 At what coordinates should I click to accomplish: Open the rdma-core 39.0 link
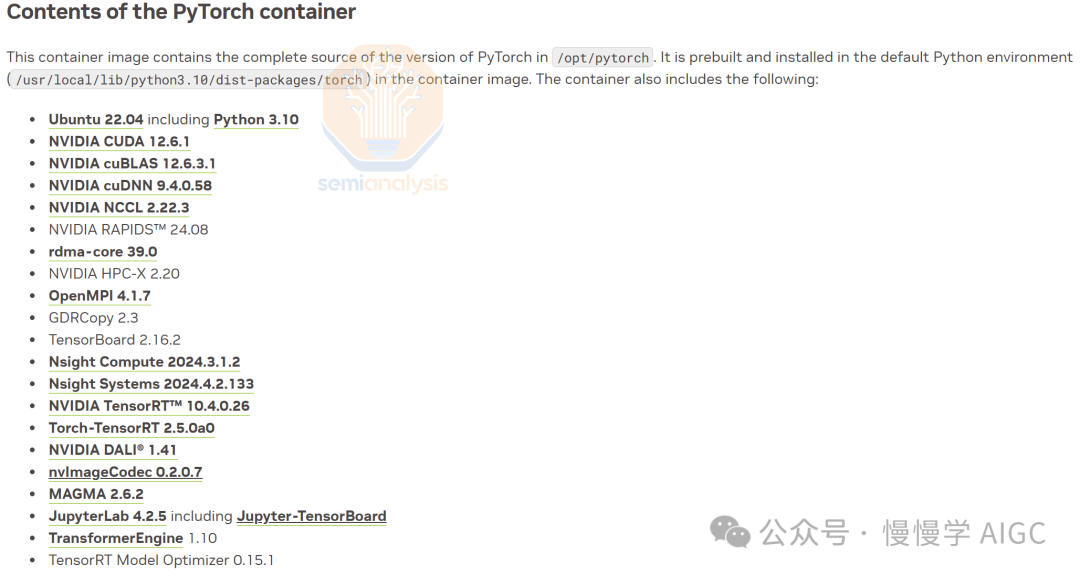[103, 251]
